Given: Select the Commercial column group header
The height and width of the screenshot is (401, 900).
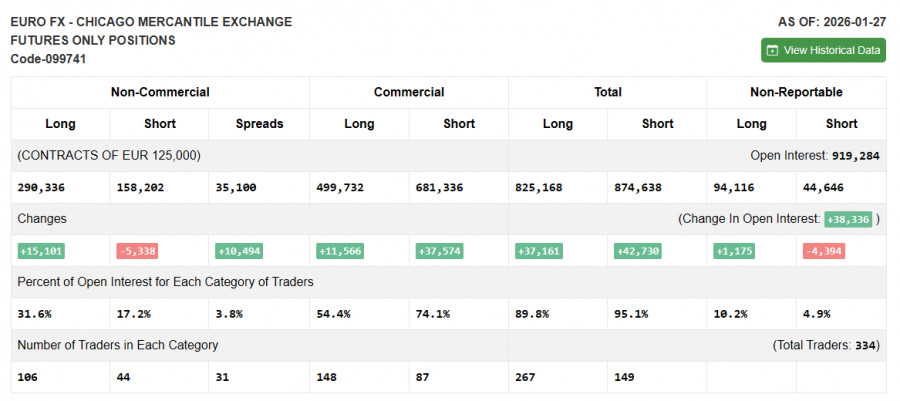Looking at the screenshot, I should pyautogui.click(x=409, y=92).
